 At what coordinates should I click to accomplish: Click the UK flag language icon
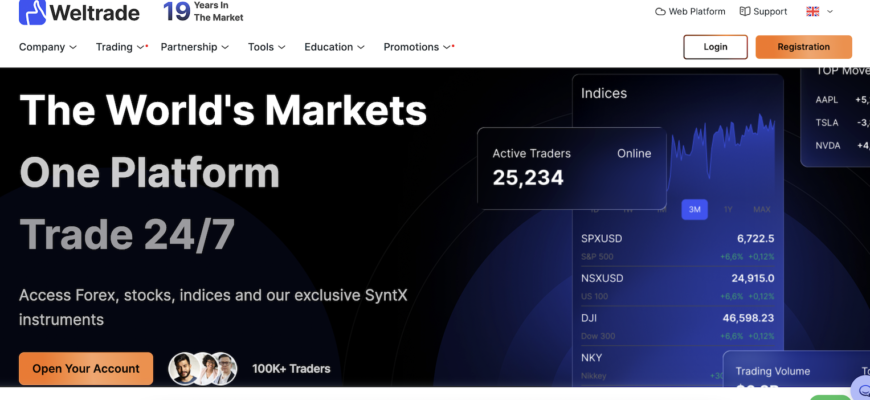point(813,11)
